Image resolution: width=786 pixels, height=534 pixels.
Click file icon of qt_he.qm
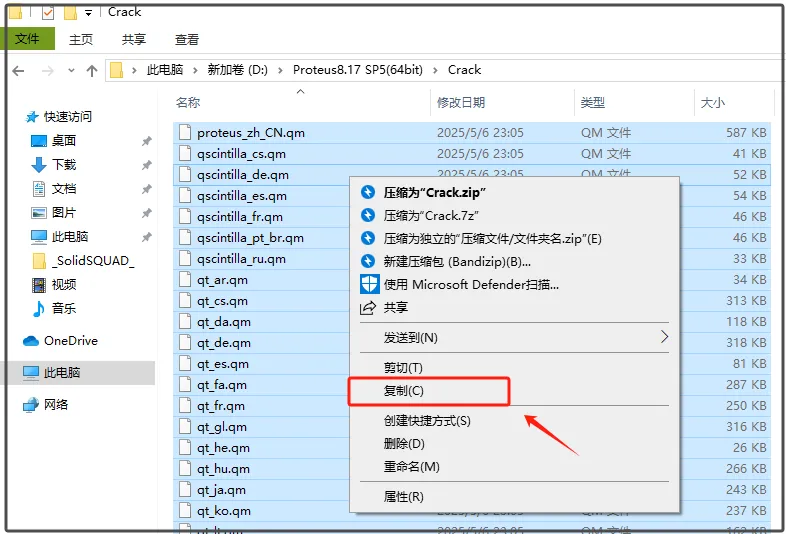coord(185,447)
